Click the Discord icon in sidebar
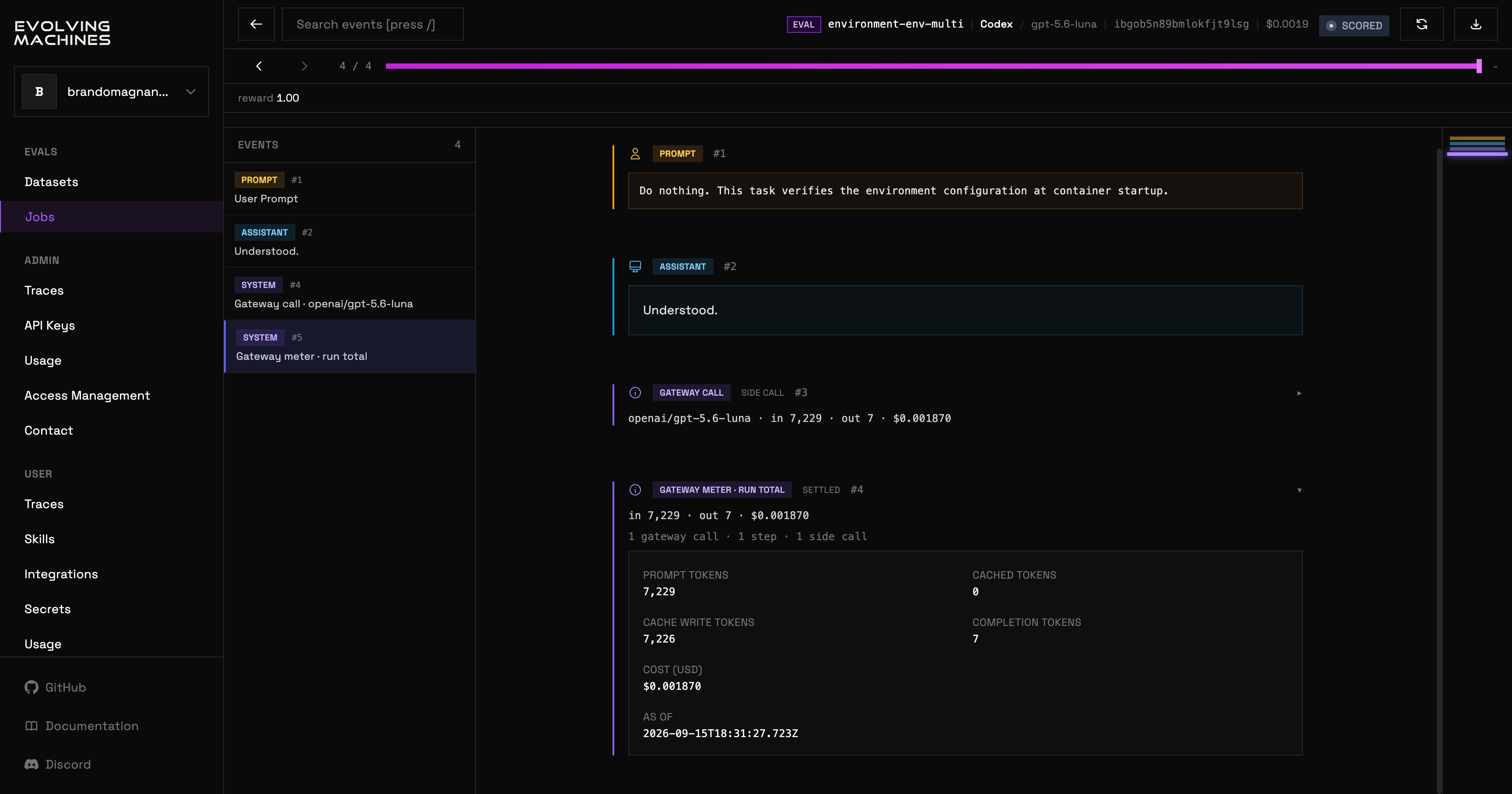This screenshot has height=794, width=1512. (x=31, y=764)
